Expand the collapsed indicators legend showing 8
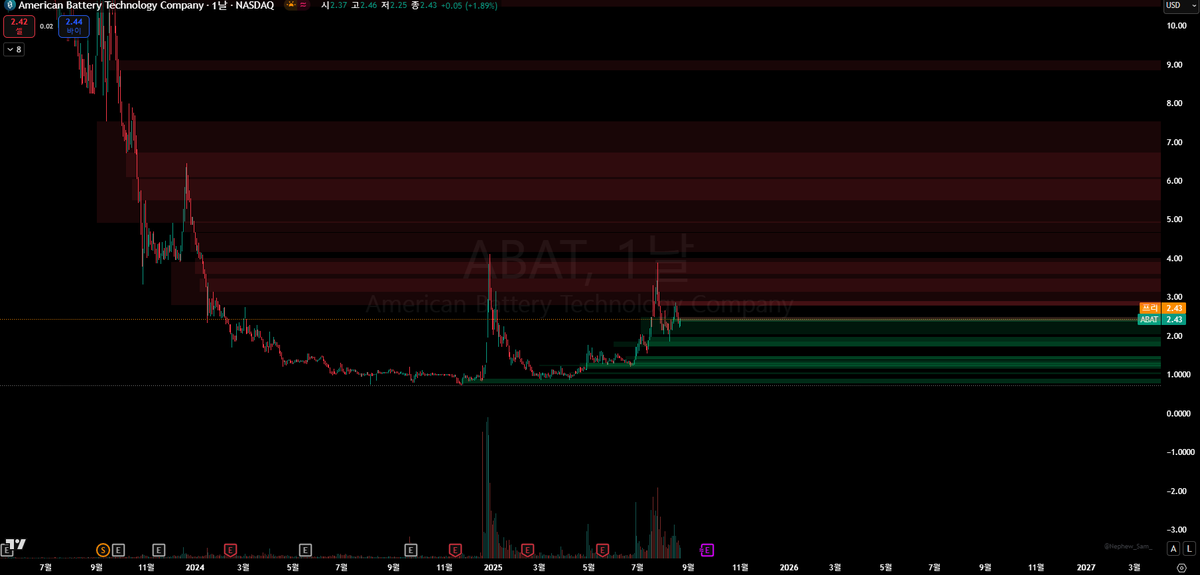This screenshot has height=575, width=1200. [x=14, y=49]
